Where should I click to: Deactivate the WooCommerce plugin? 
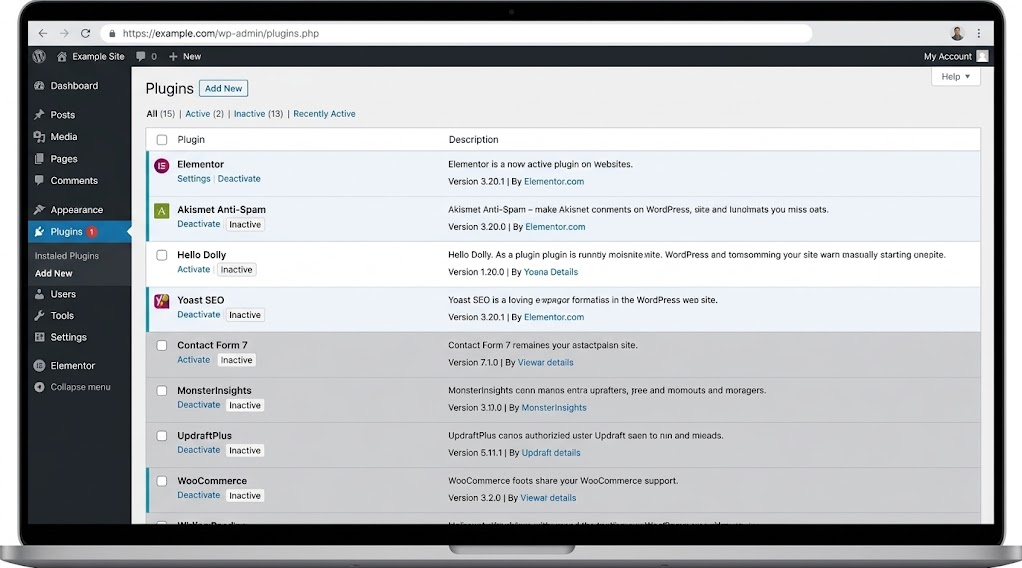(x=199, y=495)
